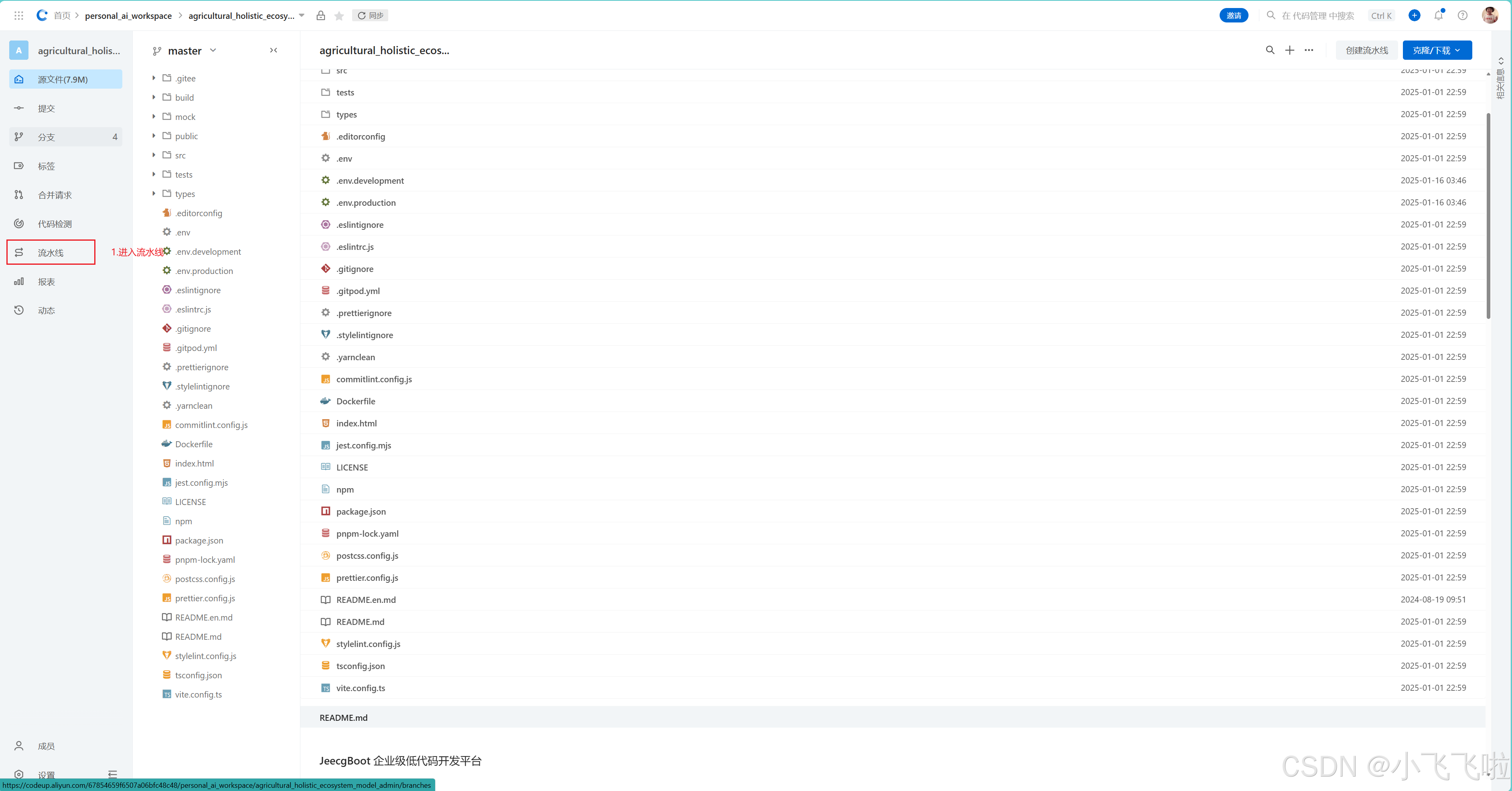
Task: Search files with the magnifier icon
Action: [1270, 51]
